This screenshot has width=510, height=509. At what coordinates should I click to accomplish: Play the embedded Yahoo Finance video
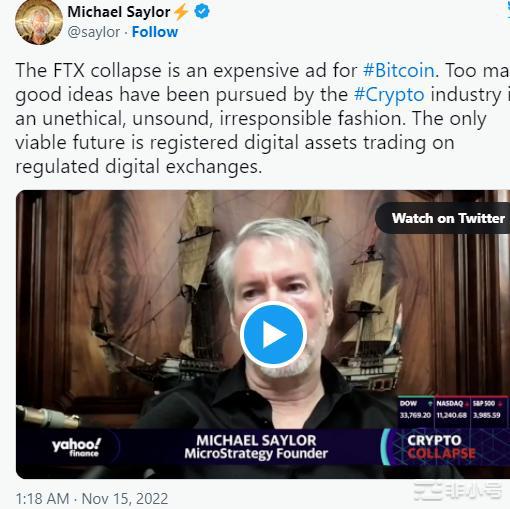point(273,334)
